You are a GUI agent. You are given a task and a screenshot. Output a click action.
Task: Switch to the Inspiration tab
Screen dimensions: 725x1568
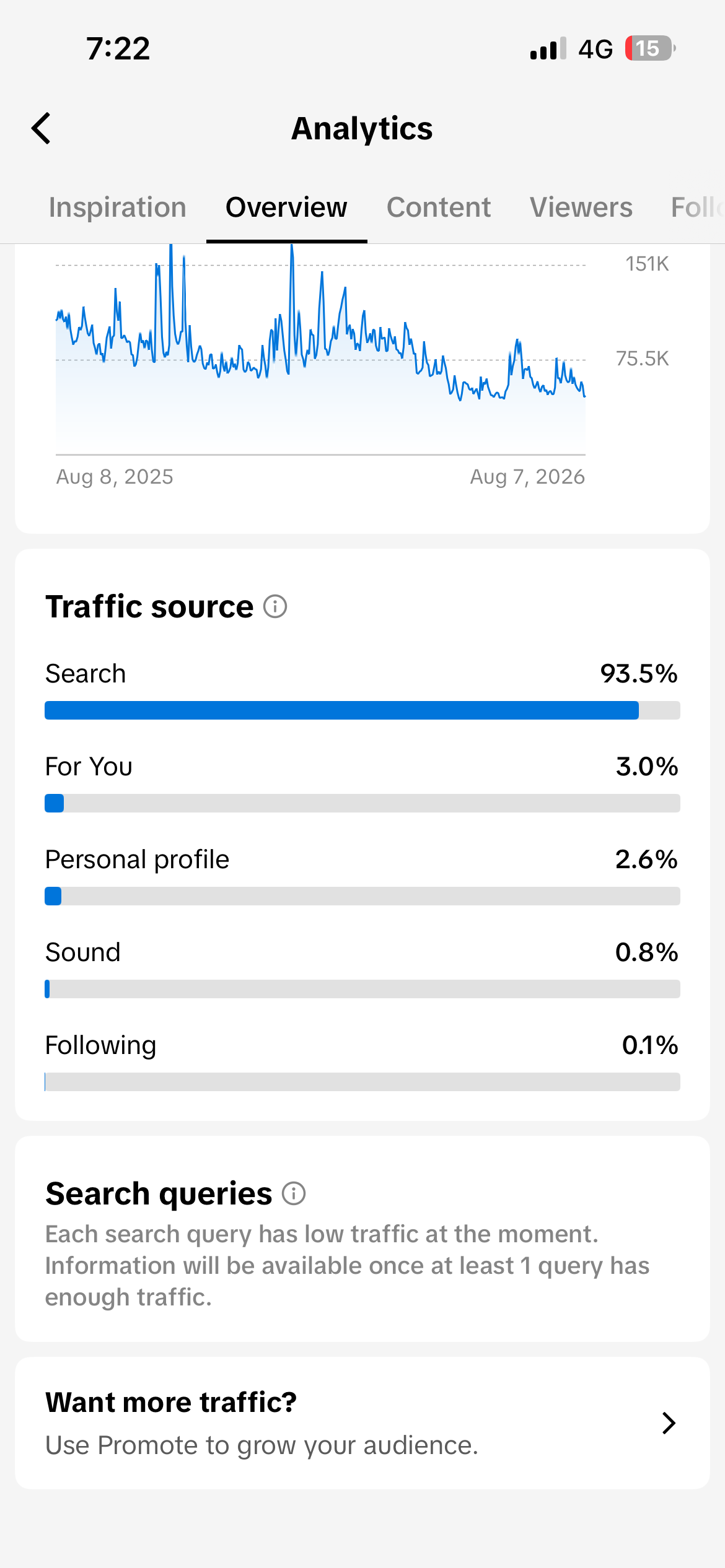click(x=118, y=207)
